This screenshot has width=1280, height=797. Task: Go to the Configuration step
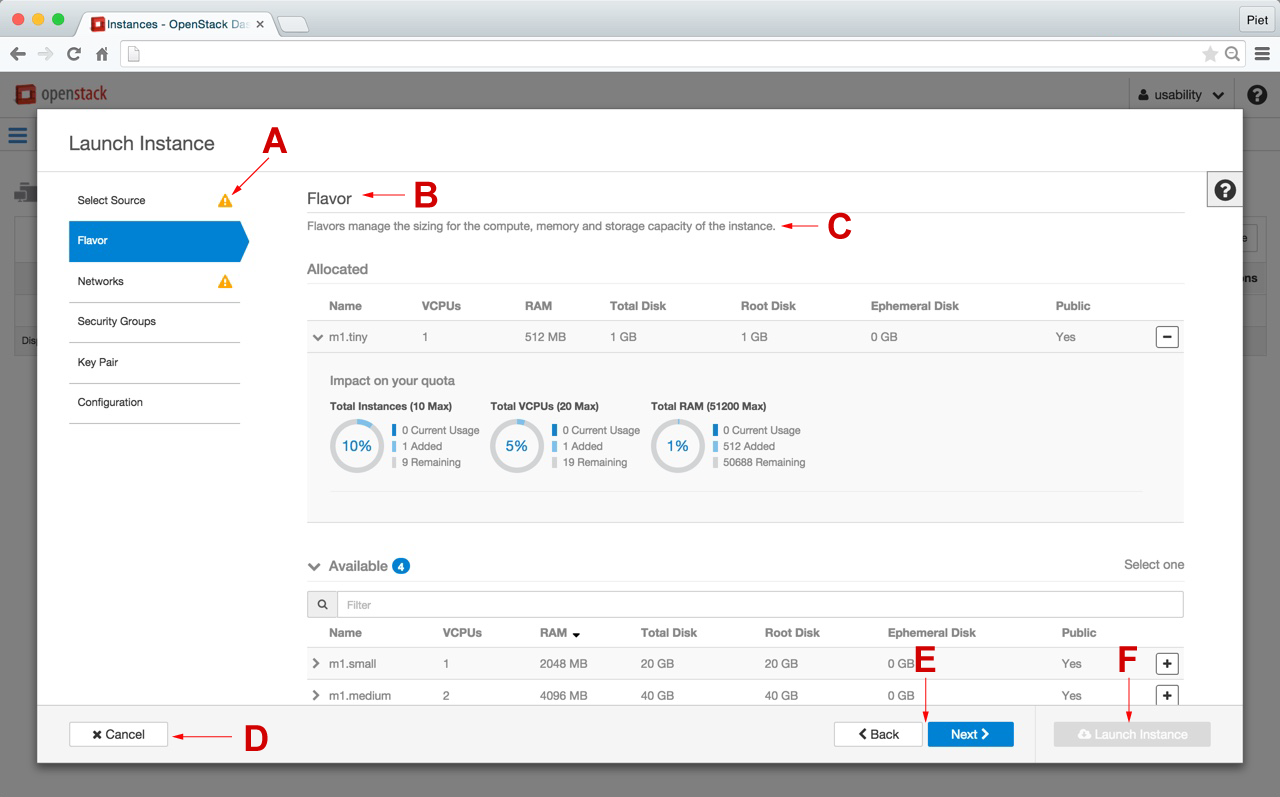[110, 403]
